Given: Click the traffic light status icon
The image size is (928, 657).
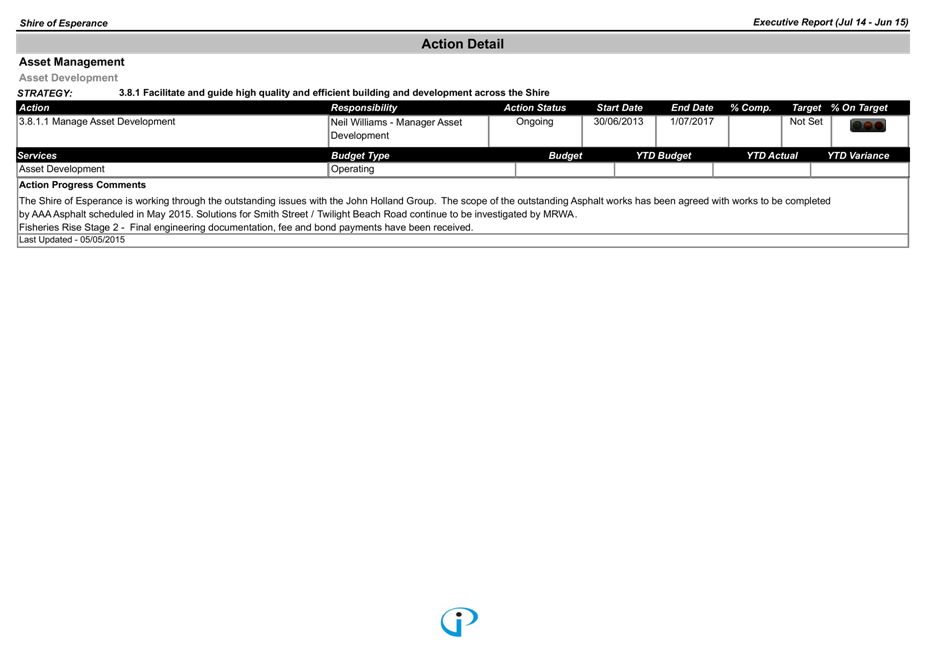Looking at the screenshot, I should point(868,125).
